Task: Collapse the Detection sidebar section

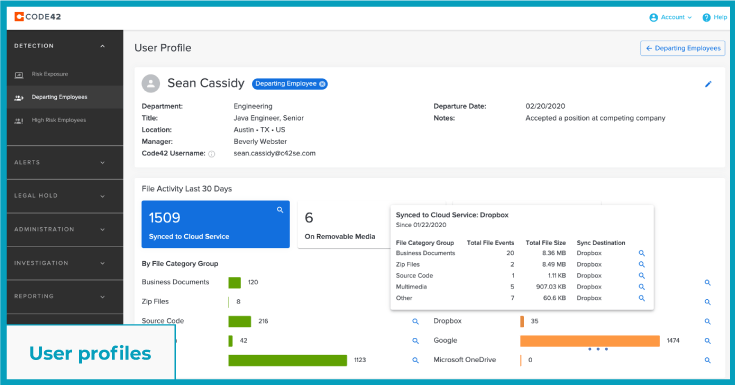Action: tap(102, 46)
